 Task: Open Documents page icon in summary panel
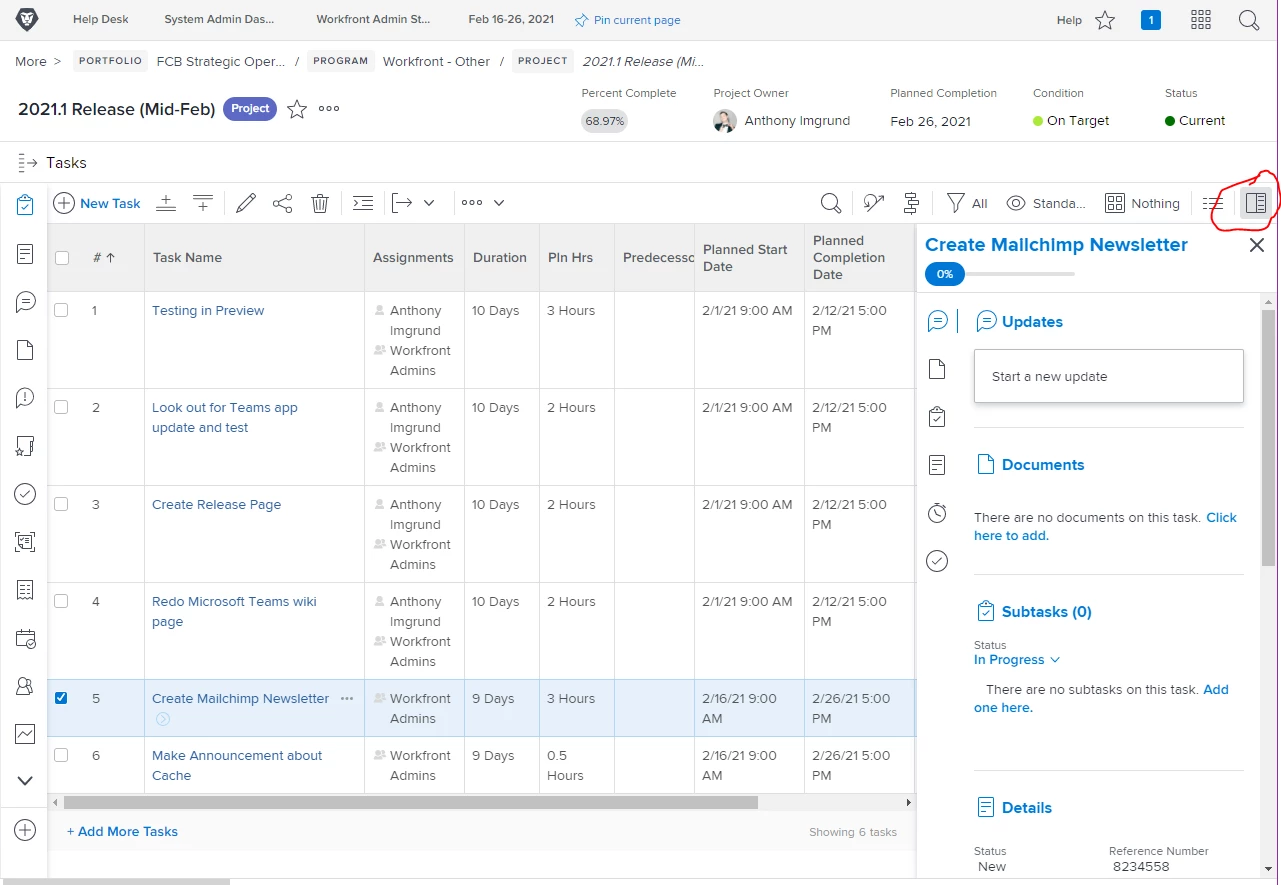(937, 369)
